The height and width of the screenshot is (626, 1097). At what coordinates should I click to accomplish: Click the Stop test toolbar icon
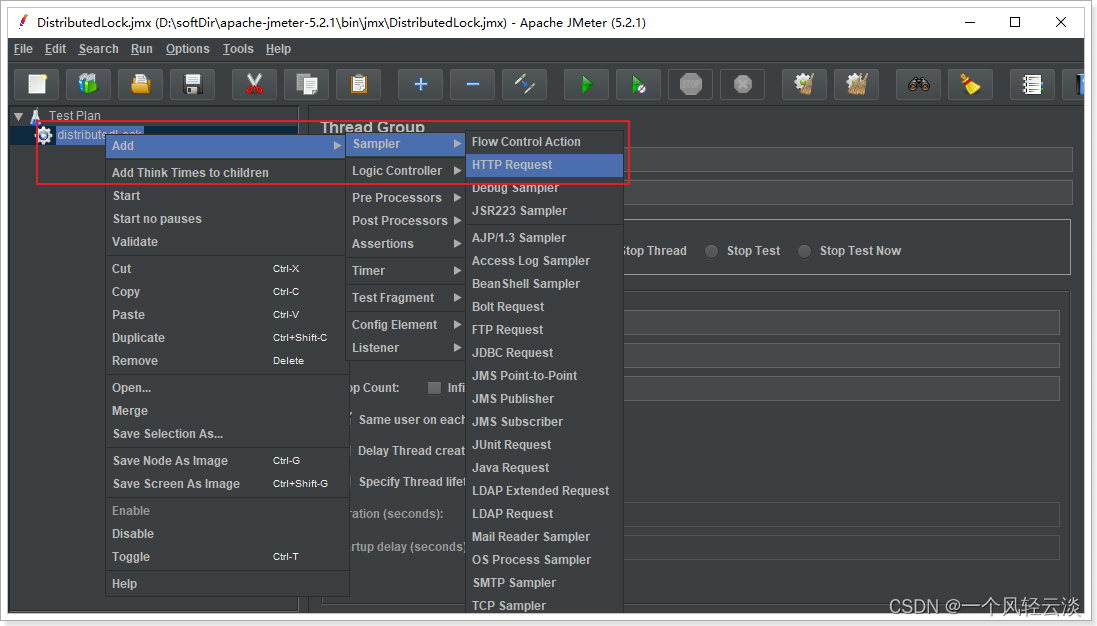(691, 85)
